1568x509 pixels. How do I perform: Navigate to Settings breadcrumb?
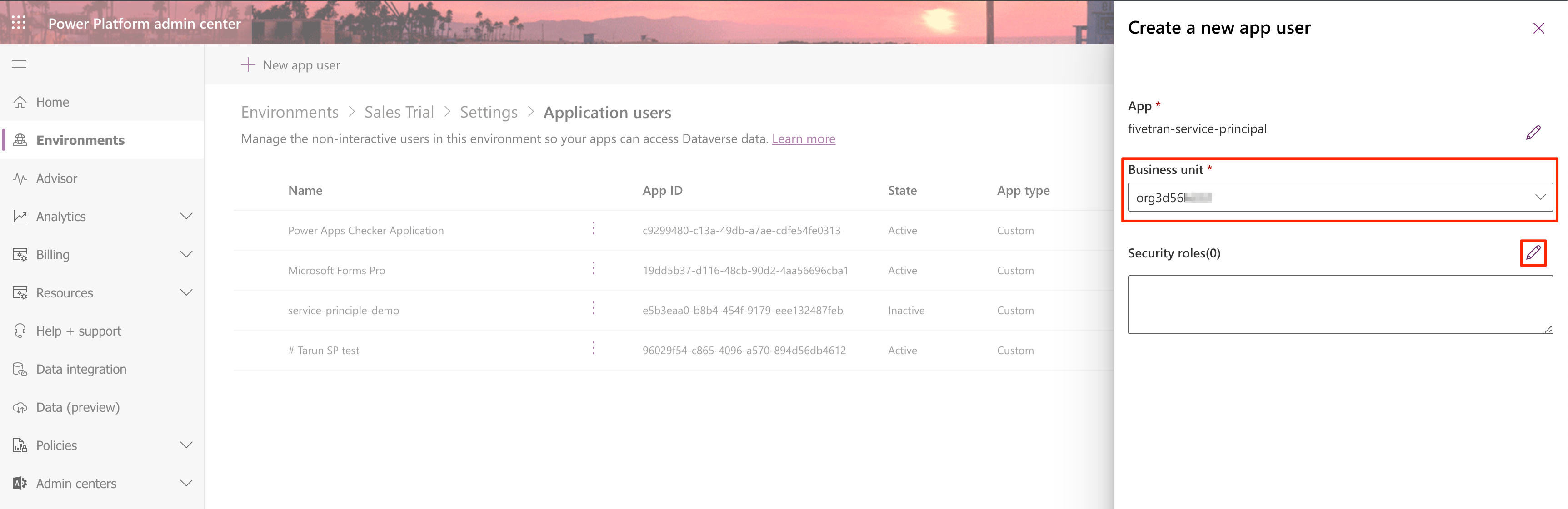tap(488, 113)
